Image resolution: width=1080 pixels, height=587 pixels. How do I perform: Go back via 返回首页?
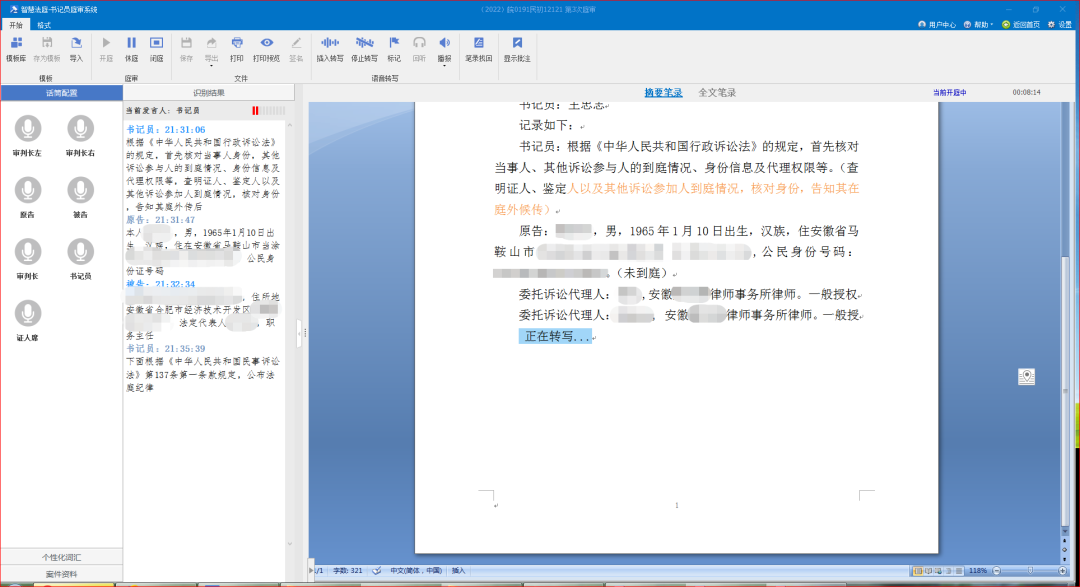pyautogui.click(x=1021, y=25)
